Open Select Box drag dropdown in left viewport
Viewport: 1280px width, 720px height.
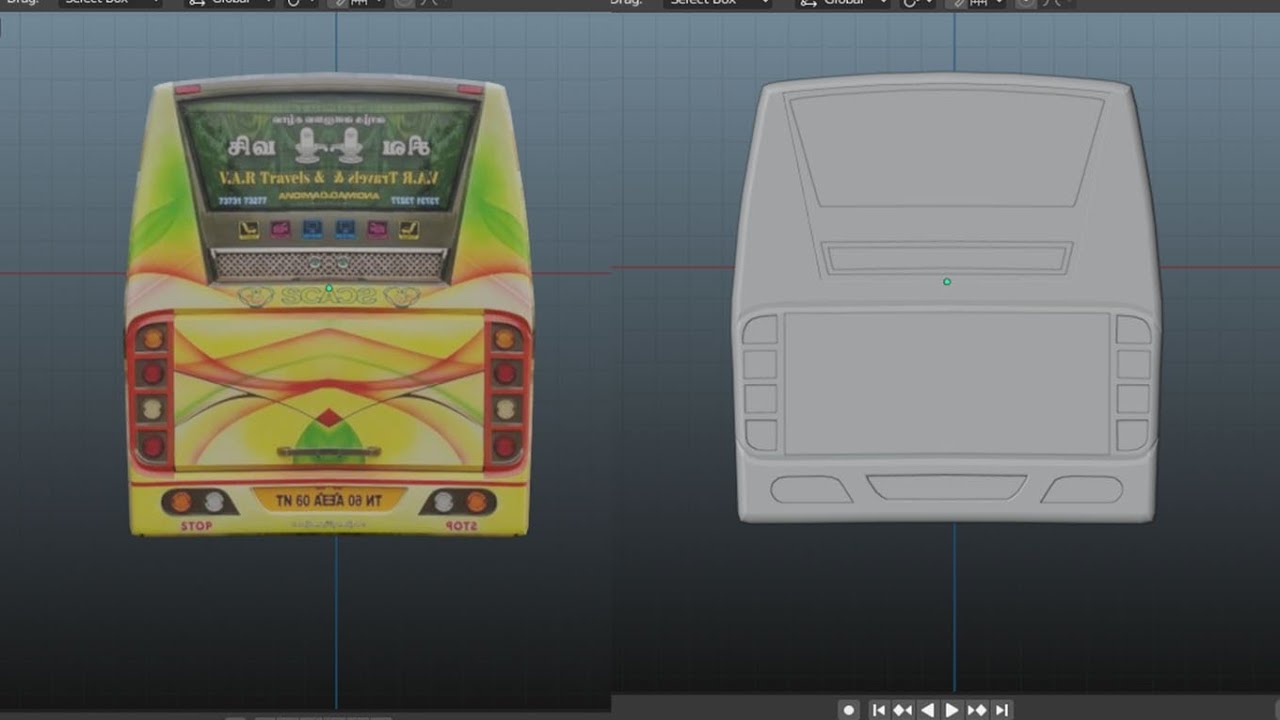[x=110, y=3]
